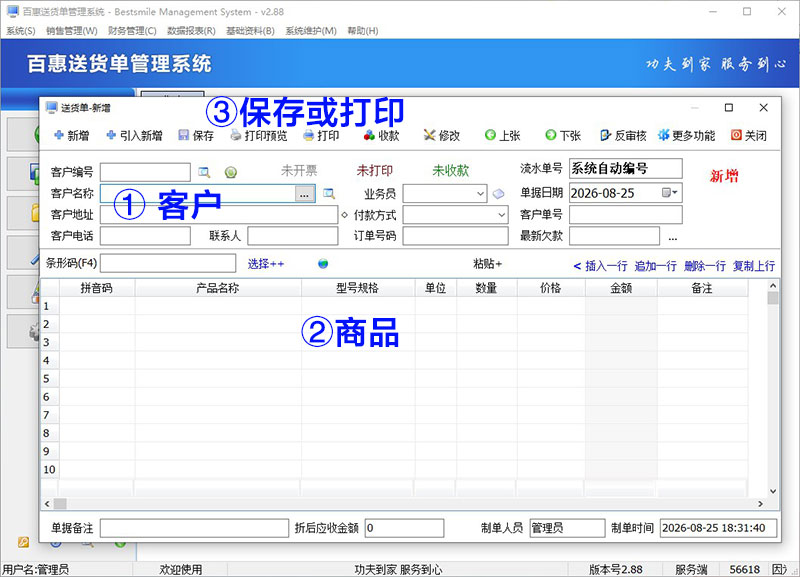Click the red 关闭 toolbar button
The image size is (800, 577).
(748, 135)
